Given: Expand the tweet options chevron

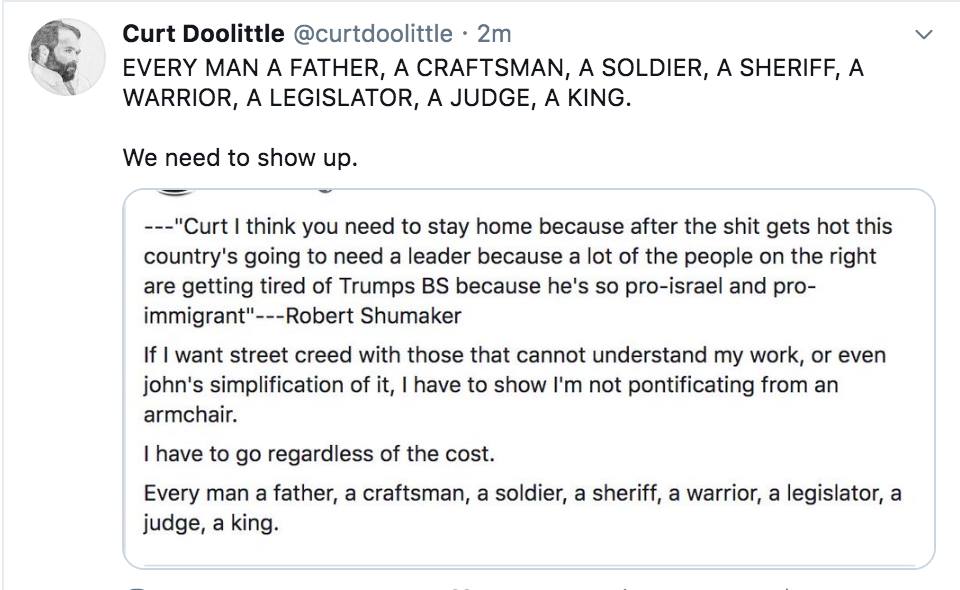Looking at the screenshot, I should 923,35.
